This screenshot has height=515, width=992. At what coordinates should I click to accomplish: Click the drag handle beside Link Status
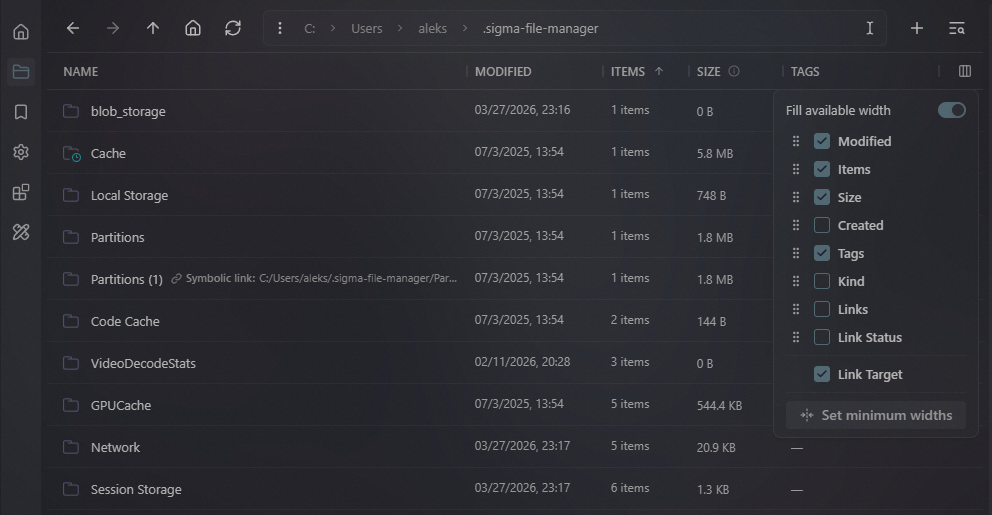point(796,337)
